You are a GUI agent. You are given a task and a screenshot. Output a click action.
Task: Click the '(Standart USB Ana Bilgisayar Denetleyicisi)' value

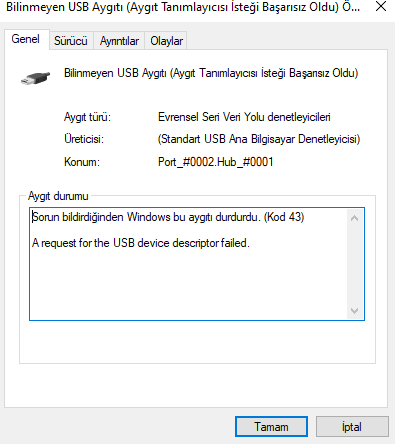coord(259,139)
